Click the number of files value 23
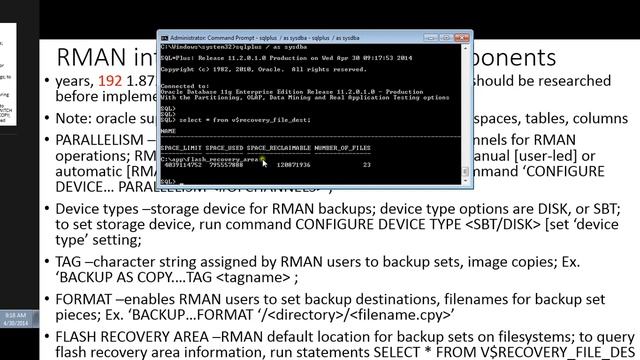The height and width of the screenshot is (360, 640). (367, 165)
